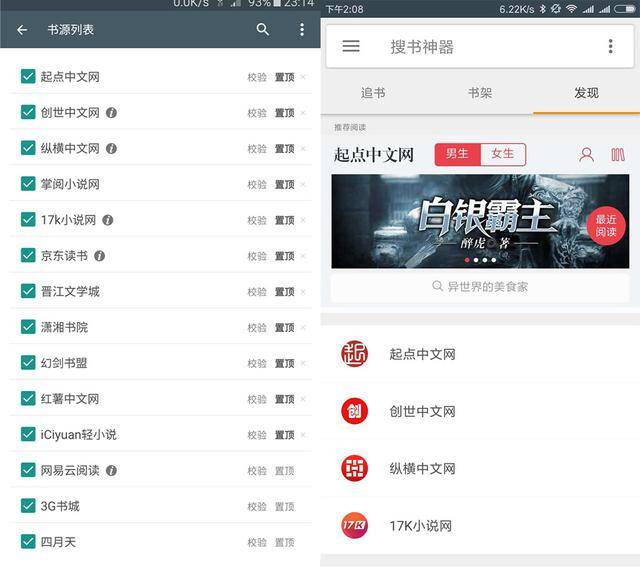Open the bookshelf icon beside profile icon

click(x=618, y=155)
